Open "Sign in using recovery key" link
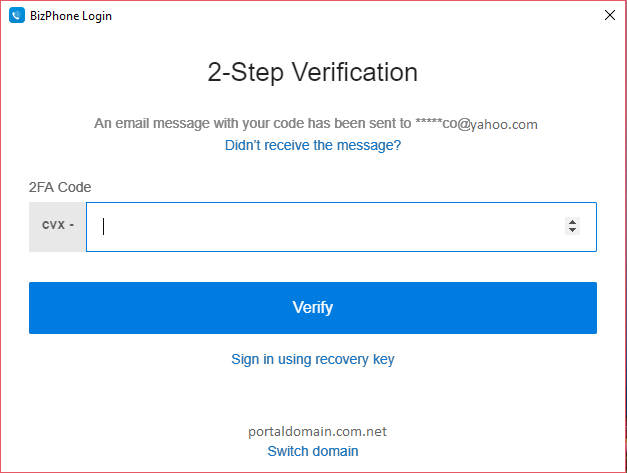This screenshot has height=473, width=627. [313, 359]
